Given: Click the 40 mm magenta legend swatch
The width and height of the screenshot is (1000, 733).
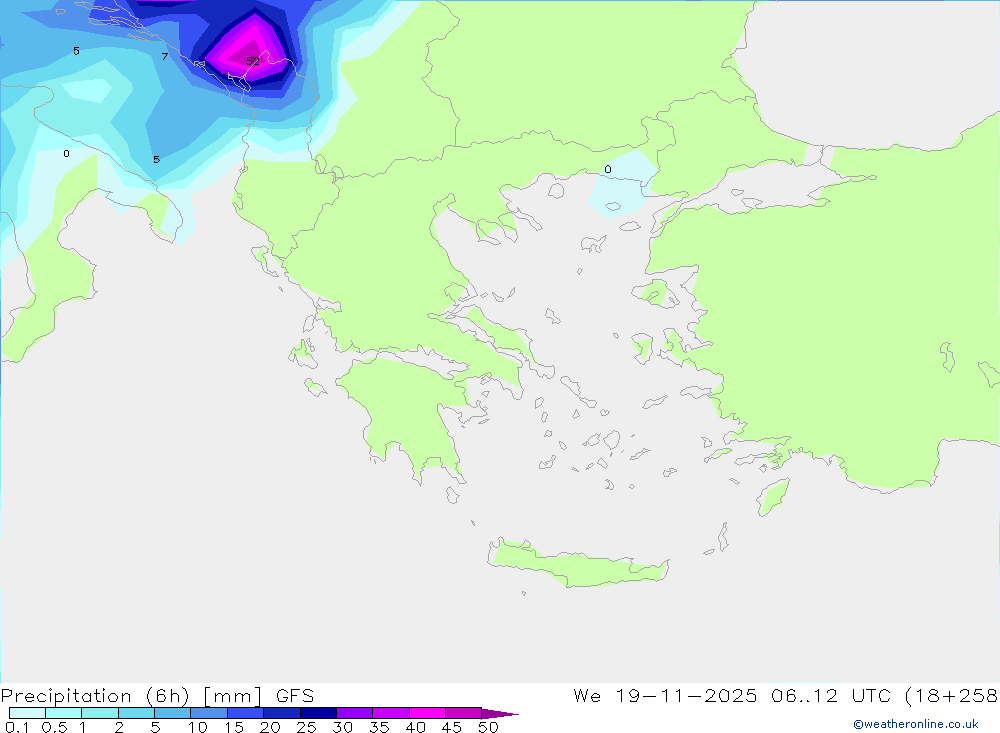Looking at the screenshot, I should 427,713.
